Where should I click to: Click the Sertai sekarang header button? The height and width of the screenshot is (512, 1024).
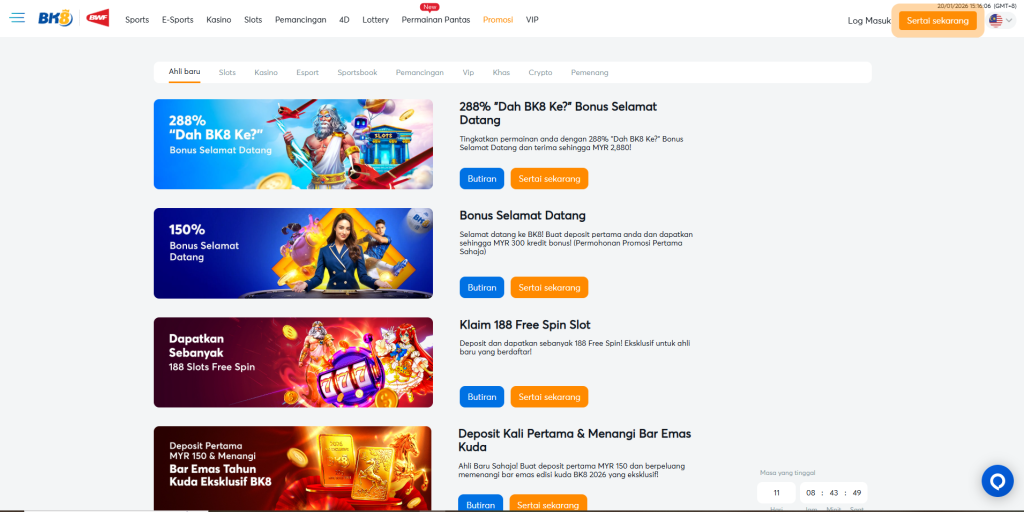tap(937, 20)
